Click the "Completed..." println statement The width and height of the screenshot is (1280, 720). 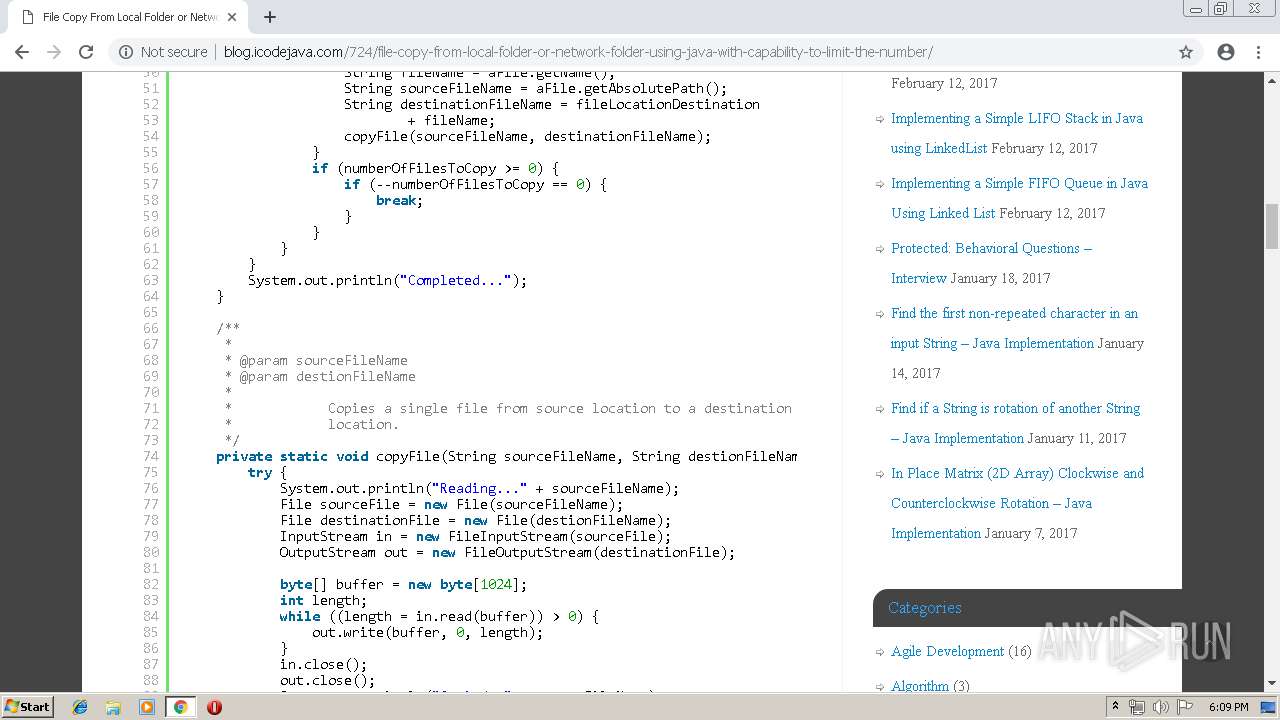(387, 280)
